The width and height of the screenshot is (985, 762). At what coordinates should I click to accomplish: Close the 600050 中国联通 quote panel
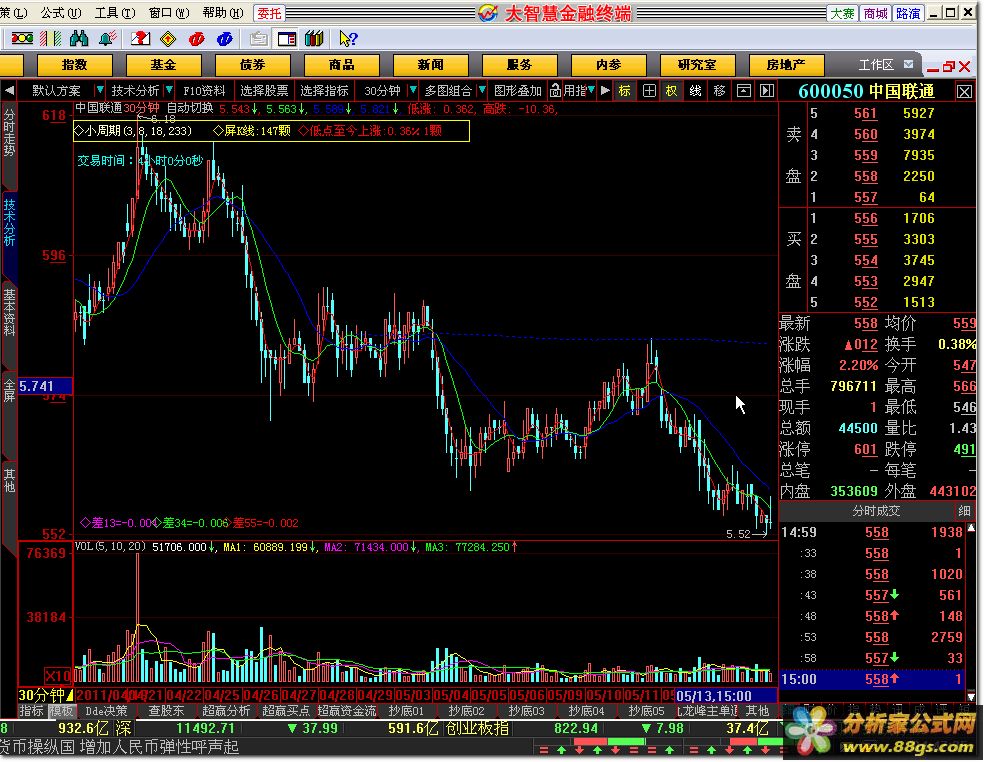pyautogui.click(x=964, y=92)
